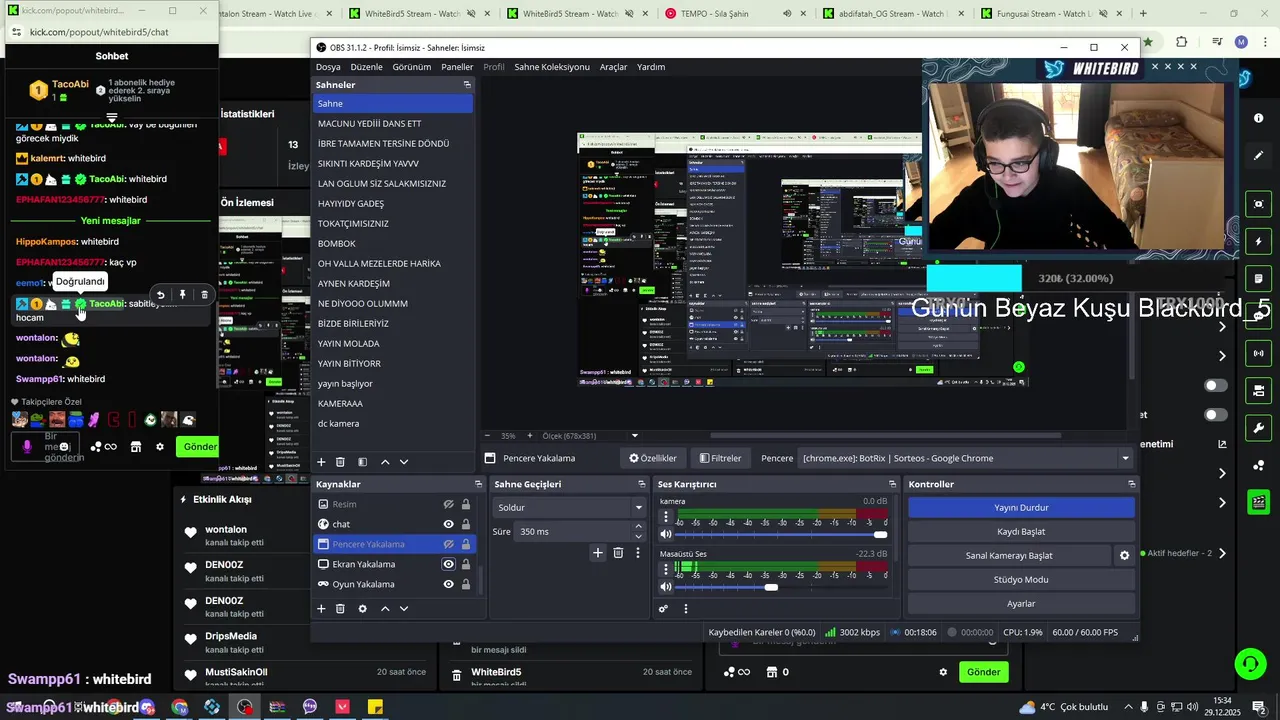Open preview zoom percentage dropdown arrow
The width and height of the screenshot is (1280, 720).
tap(634, 436)
